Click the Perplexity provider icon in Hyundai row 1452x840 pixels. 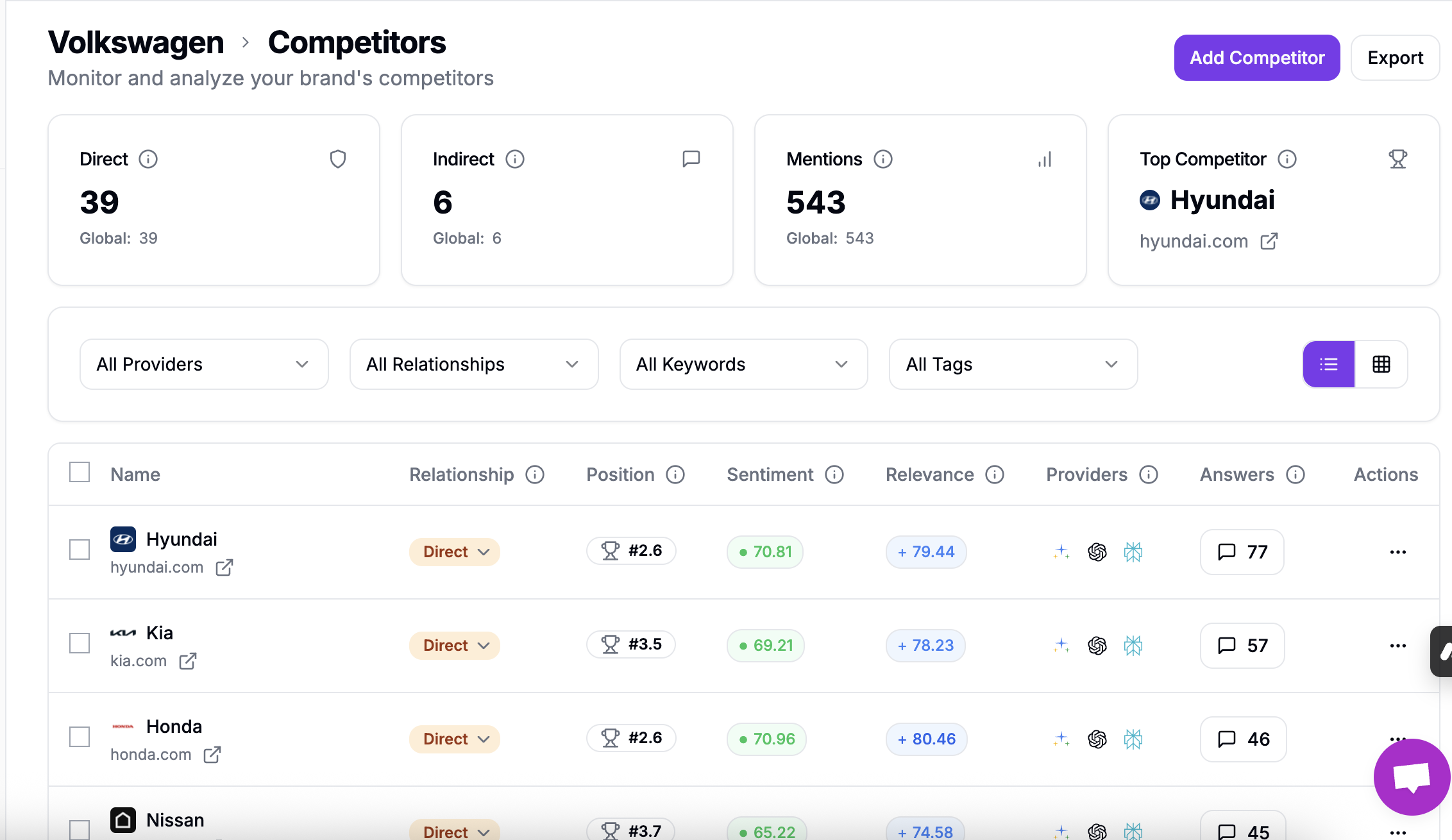[1133, 552]
